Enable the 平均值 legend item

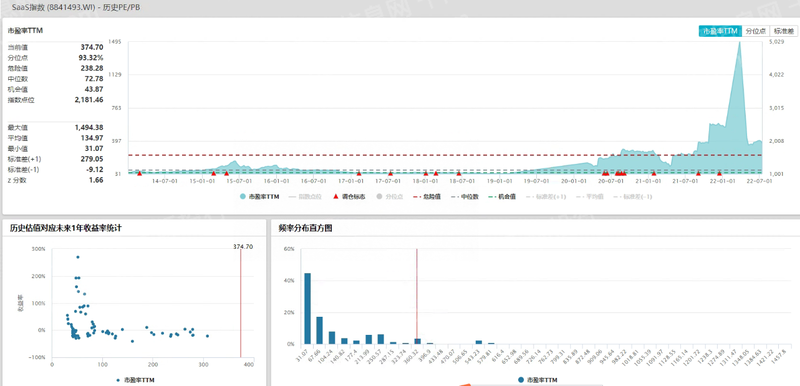588,196
